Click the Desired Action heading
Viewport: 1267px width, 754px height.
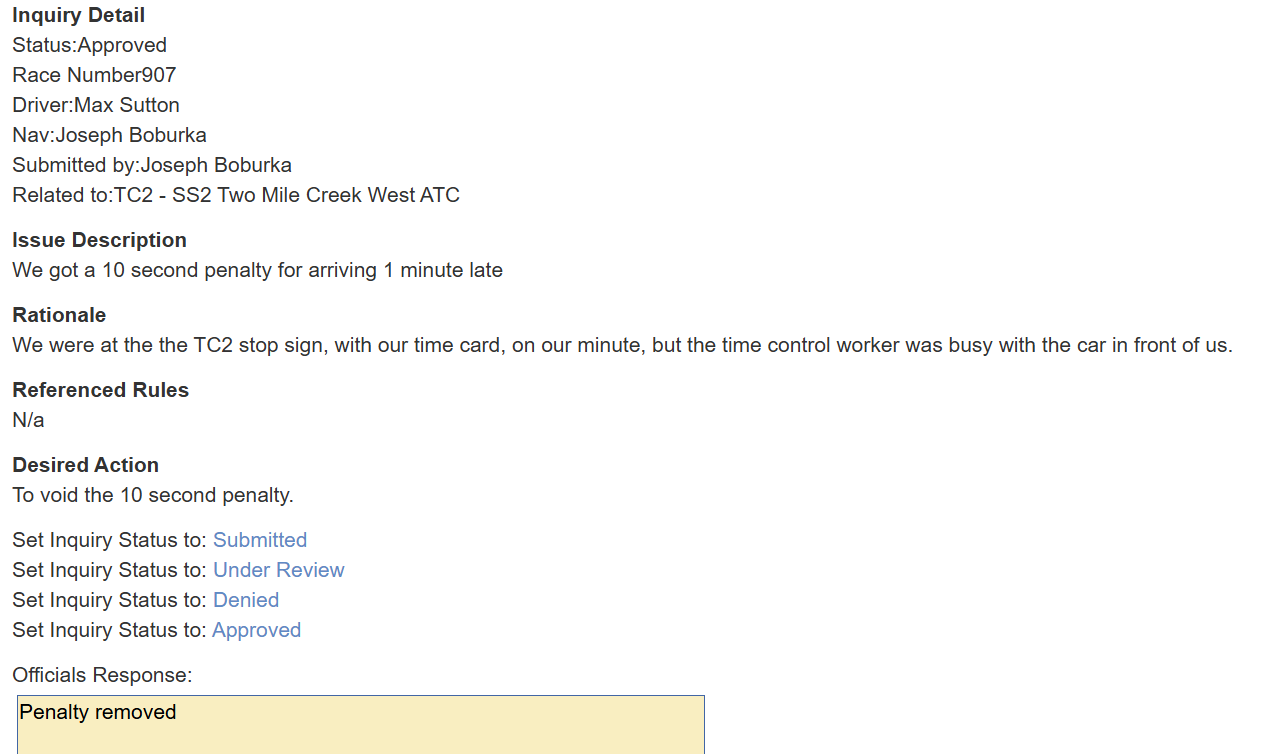tap(85, 465)
